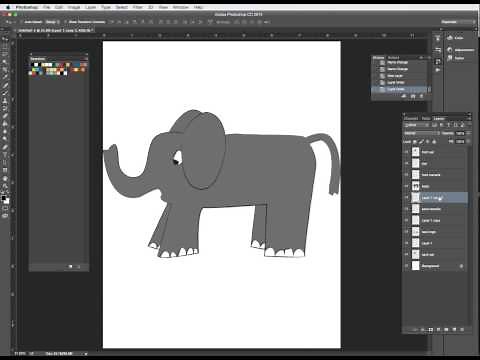Choose the Path Selection tool
Viewport: 480px width, 360px height.
tap(5, 163)
